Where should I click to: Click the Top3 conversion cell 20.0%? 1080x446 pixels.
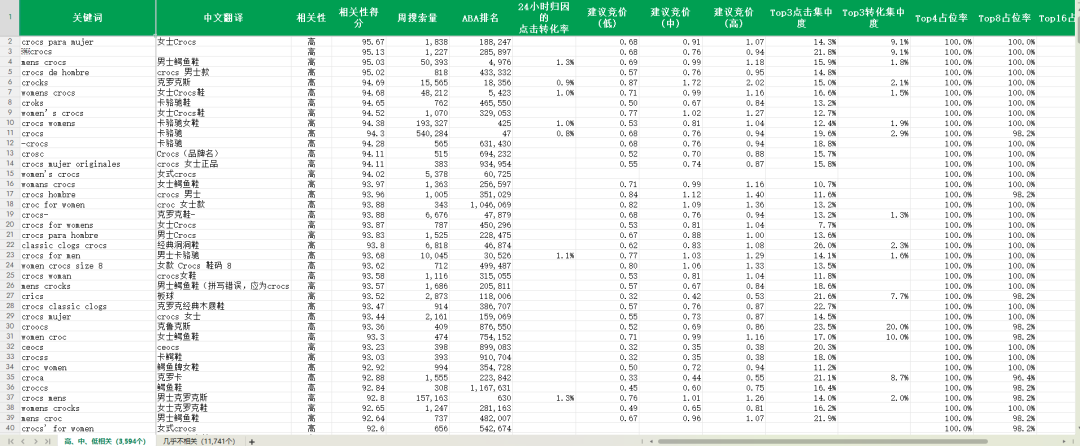tap(875, 326)
